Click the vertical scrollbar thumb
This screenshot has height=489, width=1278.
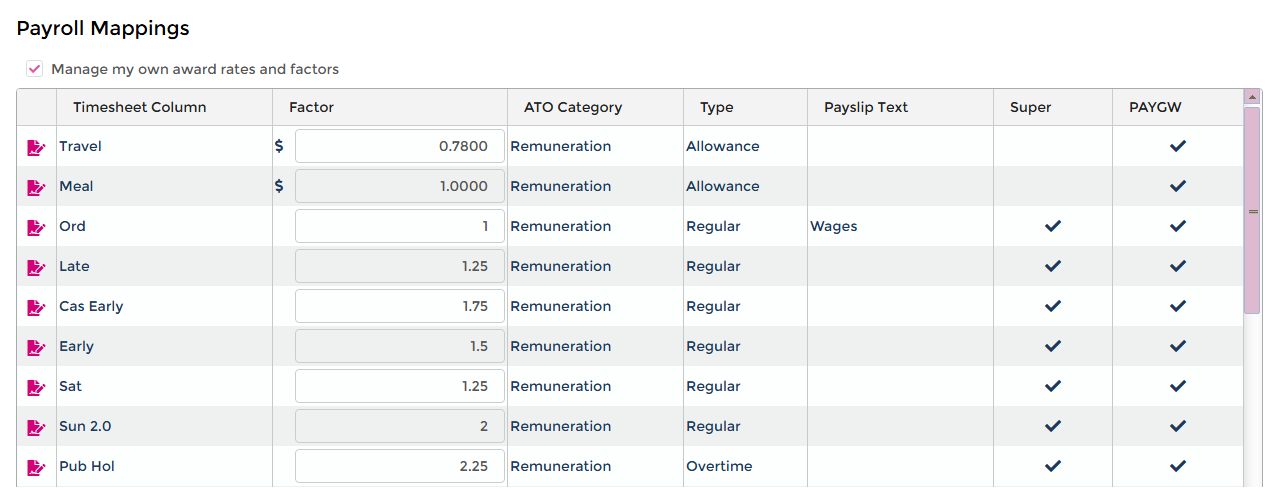click(1252, 210)
